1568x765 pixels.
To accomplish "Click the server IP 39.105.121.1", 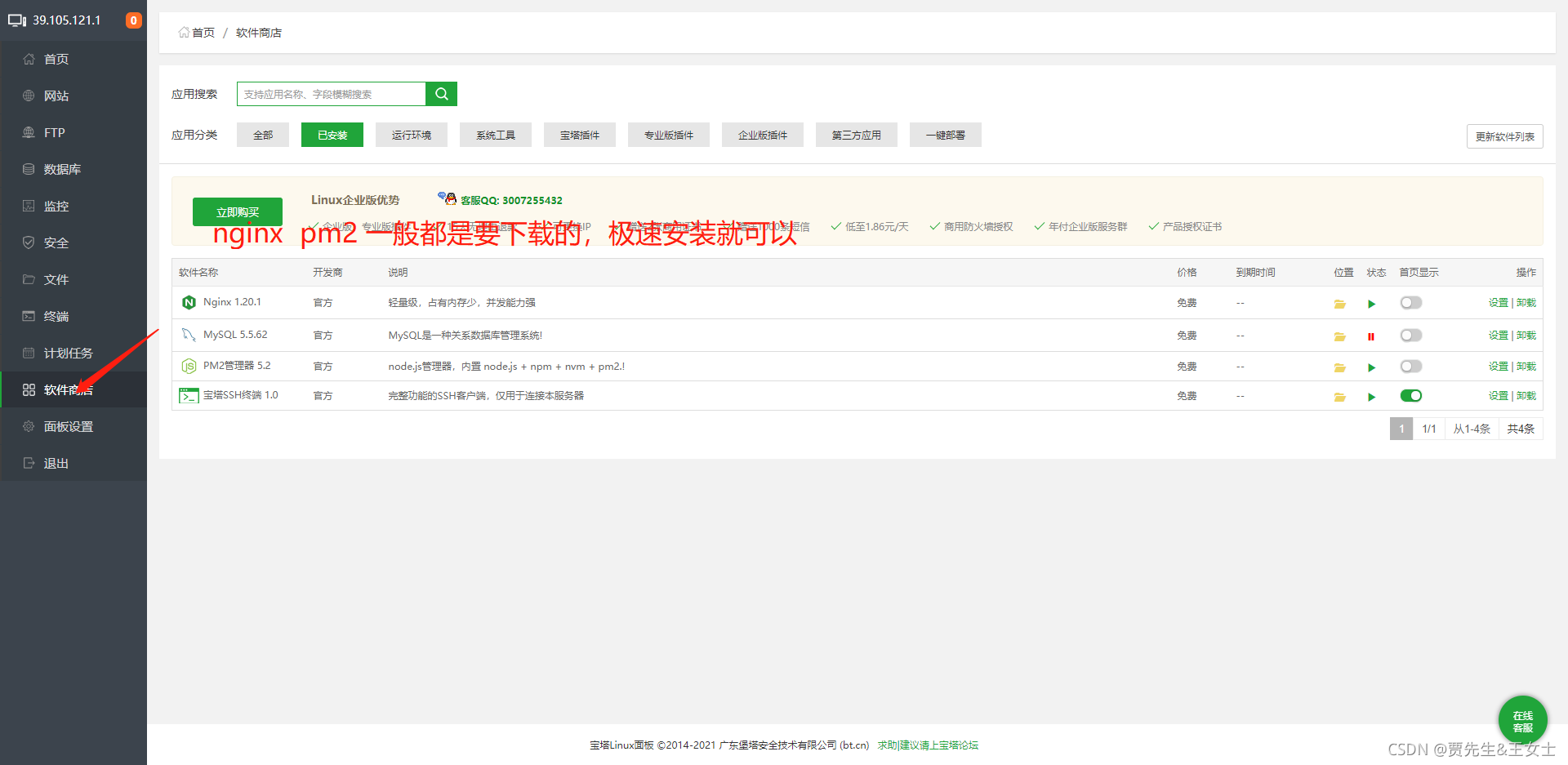I will pos(67,20).
